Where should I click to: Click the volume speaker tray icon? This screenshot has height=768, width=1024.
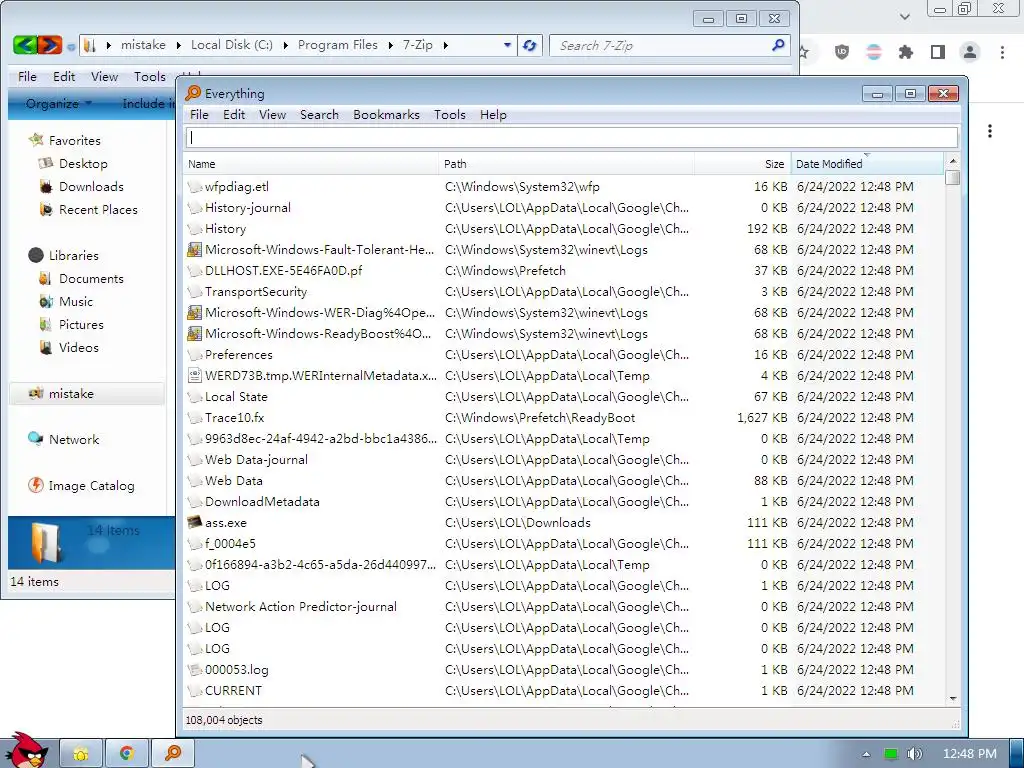(x=915, y=754)
